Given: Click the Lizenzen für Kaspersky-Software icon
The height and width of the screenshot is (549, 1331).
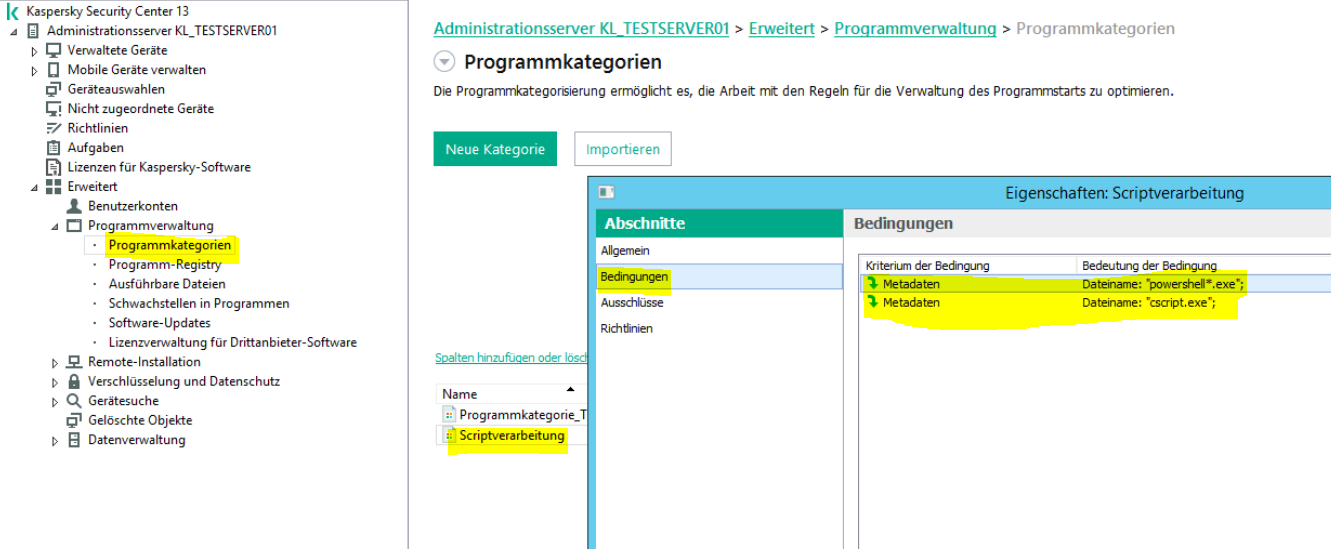Looking at the screenshot, I should tap(54, 167).
